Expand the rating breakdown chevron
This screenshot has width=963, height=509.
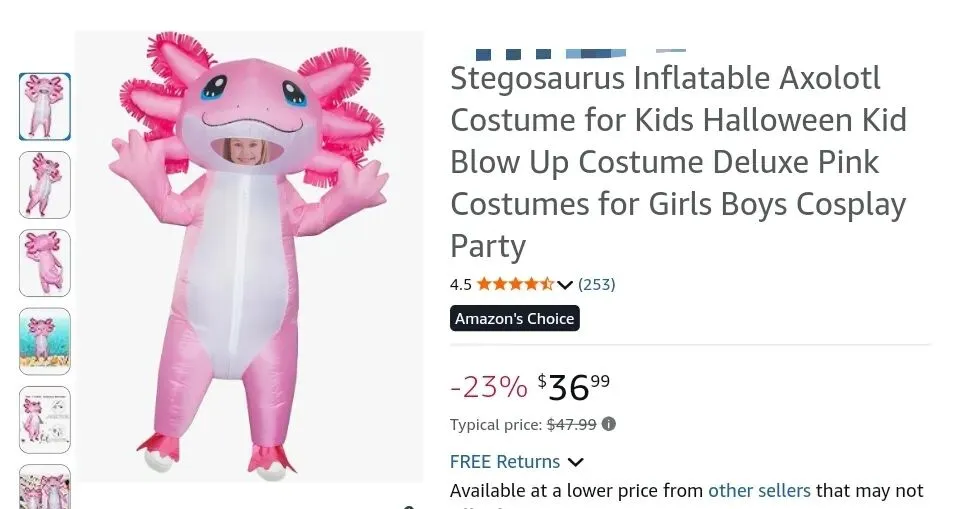click(x=565, y=285)
